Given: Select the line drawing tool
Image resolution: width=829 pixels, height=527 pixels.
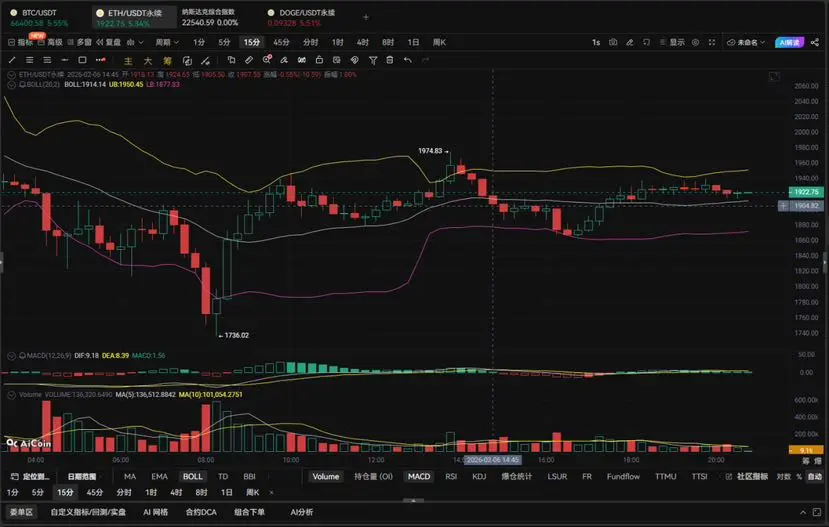Looking at the screenshot, I should pos(12,60).
